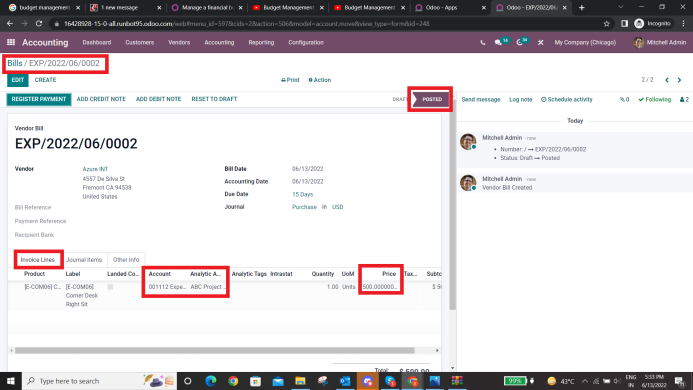Click the horizontal scrollbar under invoice lines
The width and height of the screenshot is (693, 390).
(x=214, y=350)
